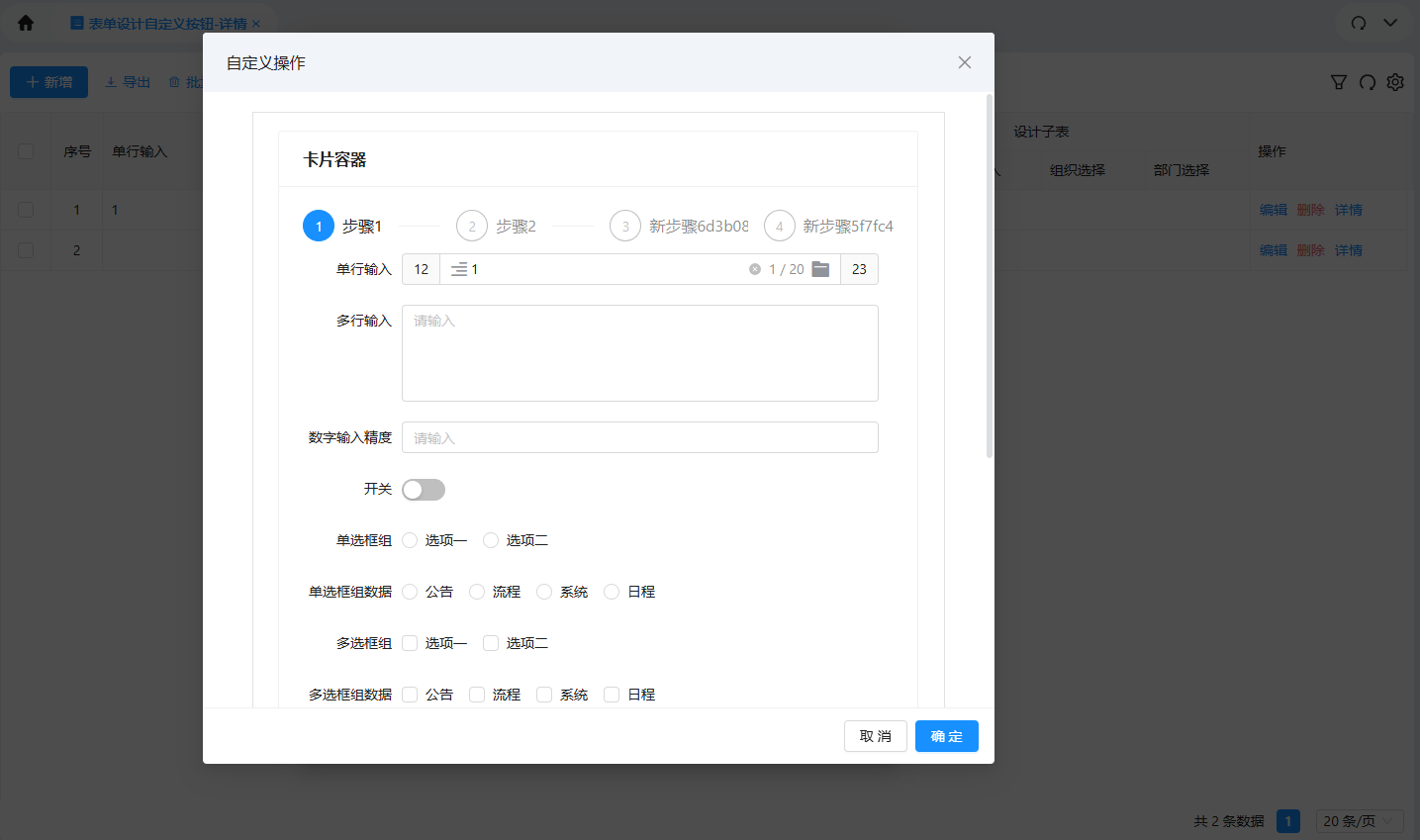
Task: Click the dialog's vertical scrollbar
Action: coord(989,277)
